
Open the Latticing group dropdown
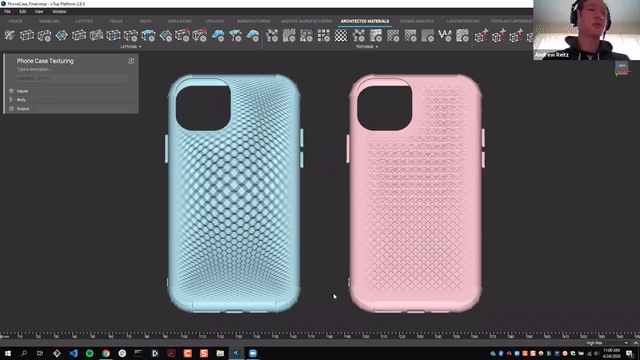pos(131,47)
